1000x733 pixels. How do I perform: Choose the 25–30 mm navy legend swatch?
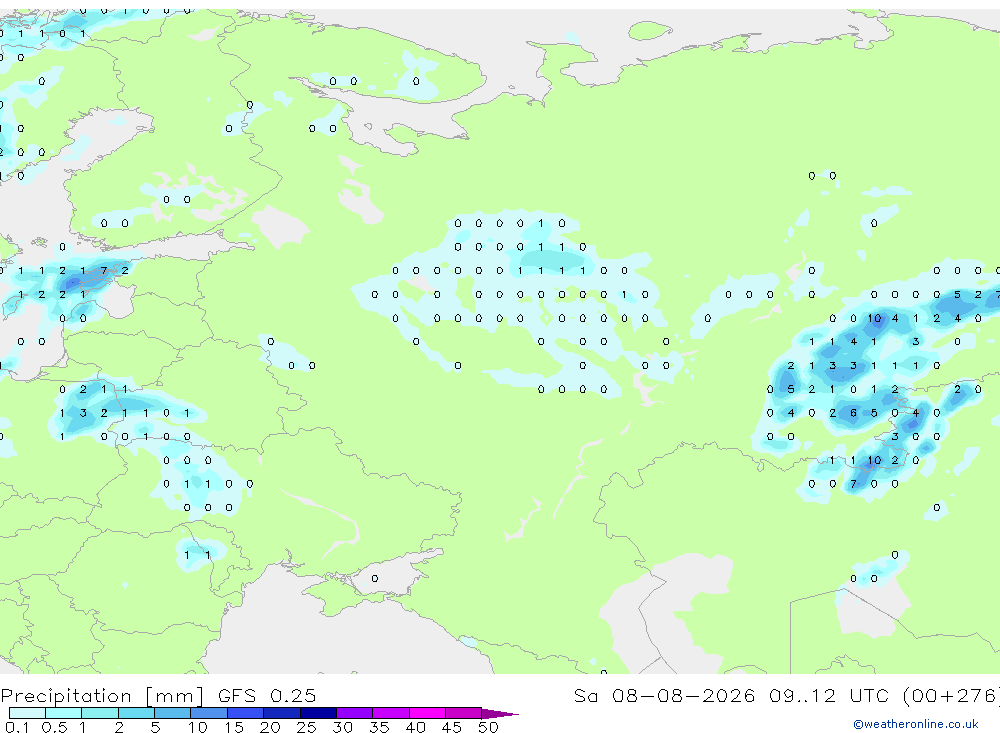[x=318, y=713]
